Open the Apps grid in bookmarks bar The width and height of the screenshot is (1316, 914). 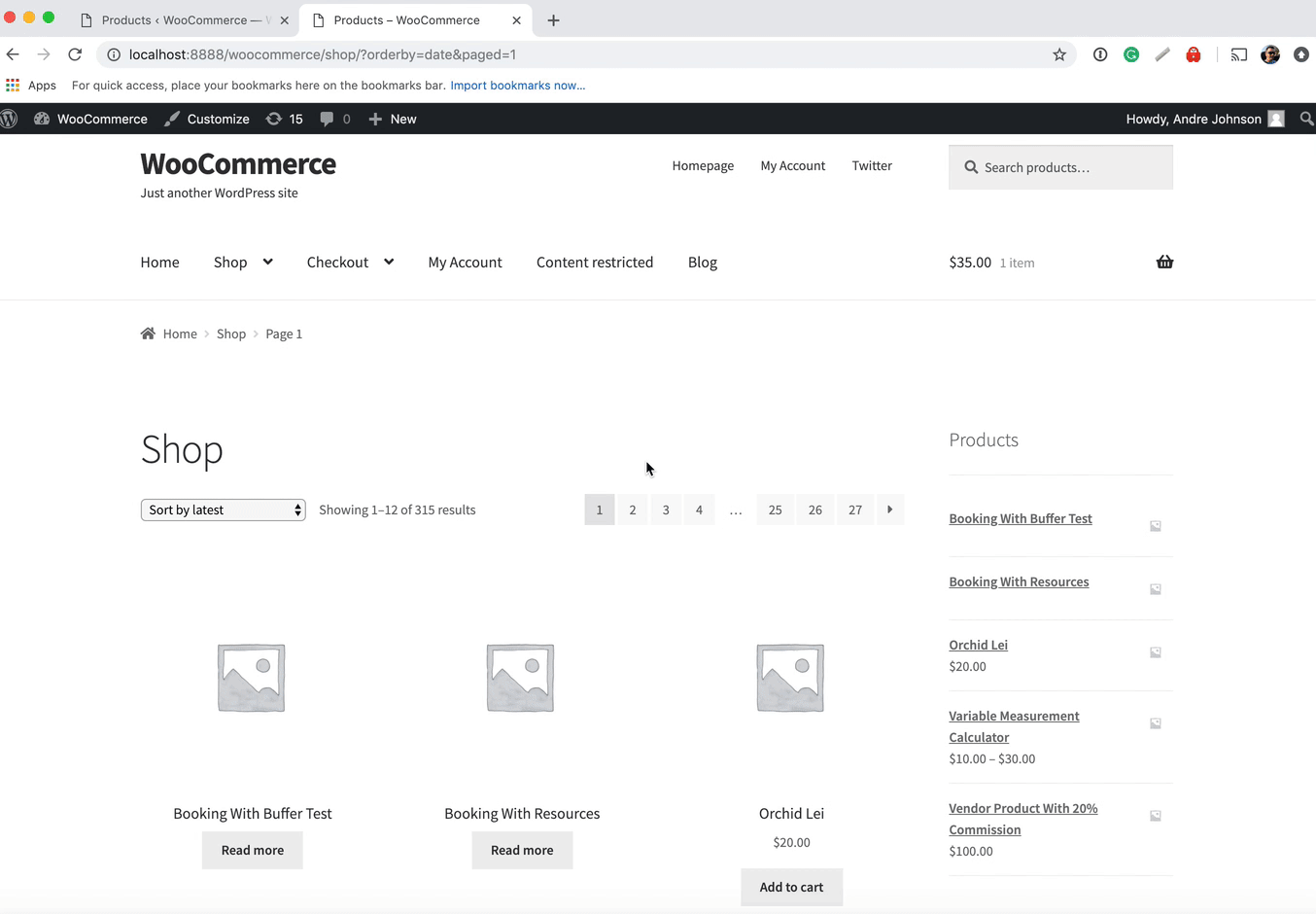13,86
